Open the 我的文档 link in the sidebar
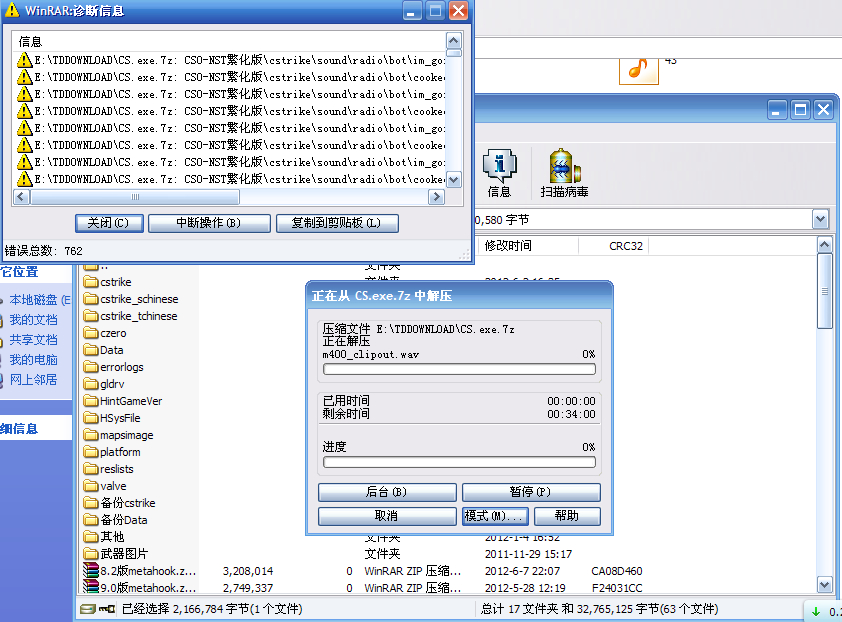 point(33,320)
